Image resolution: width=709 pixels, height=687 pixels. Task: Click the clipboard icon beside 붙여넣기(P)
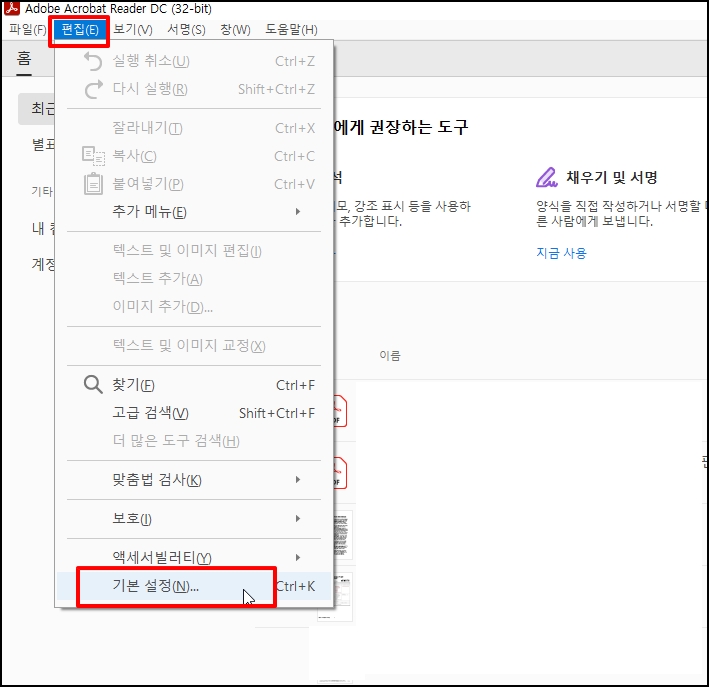tap(93, 184)
